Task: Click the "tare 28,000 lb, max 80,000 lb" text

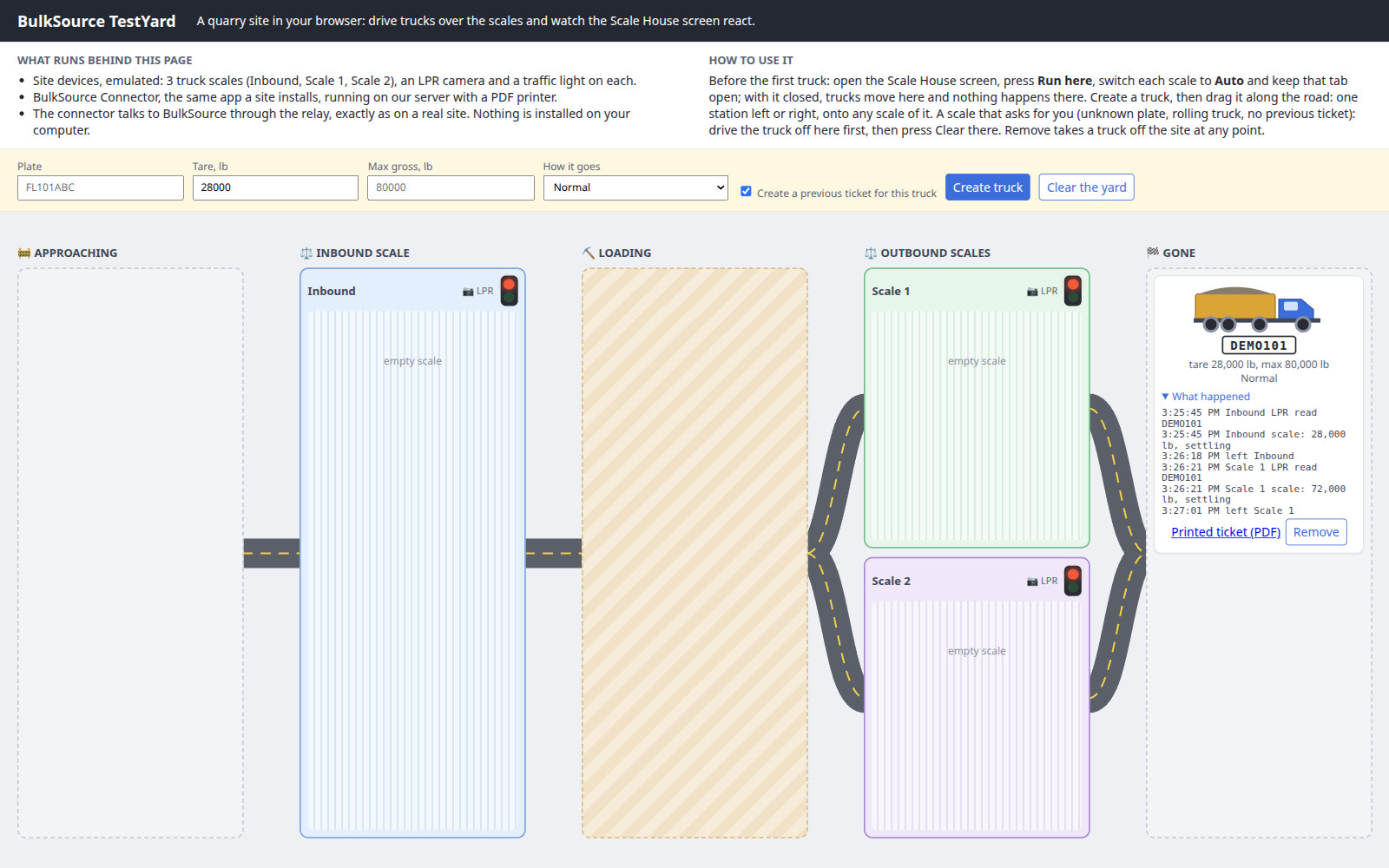Action: 1259,365
